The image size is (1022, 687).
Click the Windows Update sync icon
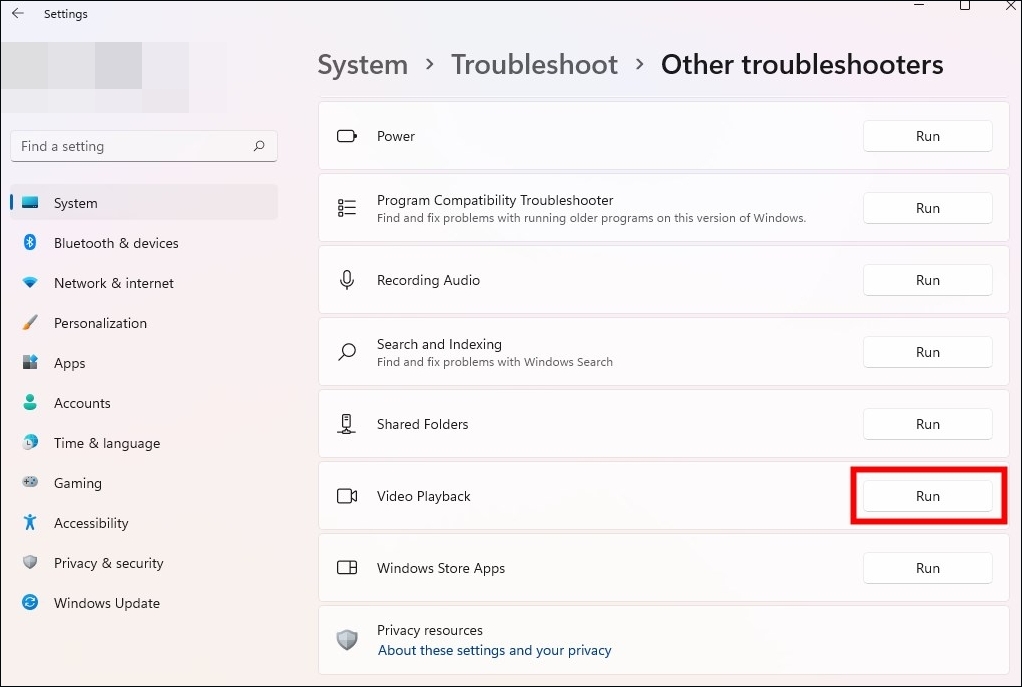pos(30,603)
